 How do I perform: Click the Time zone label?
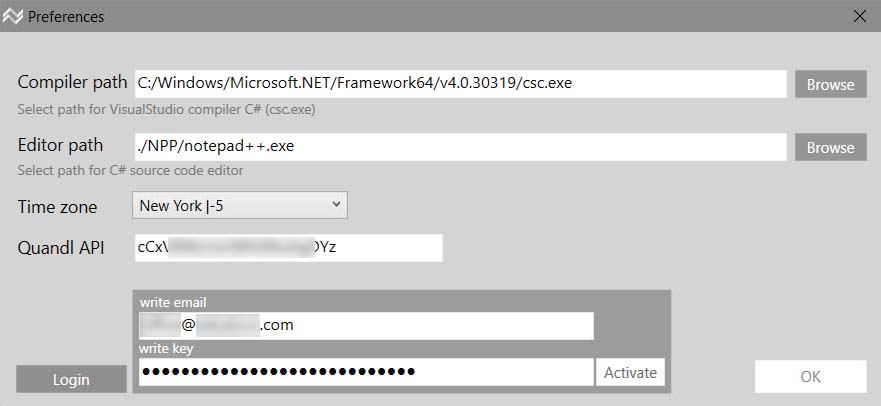tap(58, 207)
